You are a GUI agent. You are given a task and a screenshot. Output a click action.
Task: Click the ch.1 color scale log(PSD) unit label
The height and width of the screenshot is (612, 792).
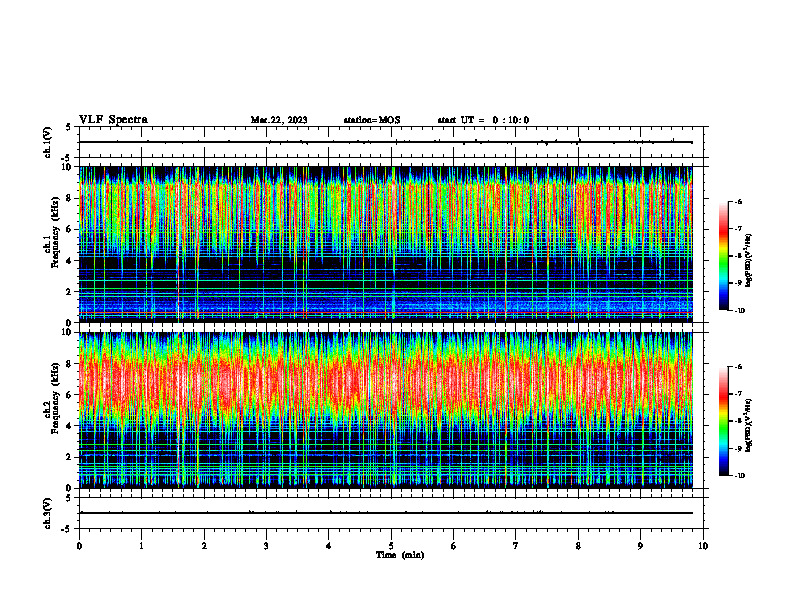click(749, 261)
